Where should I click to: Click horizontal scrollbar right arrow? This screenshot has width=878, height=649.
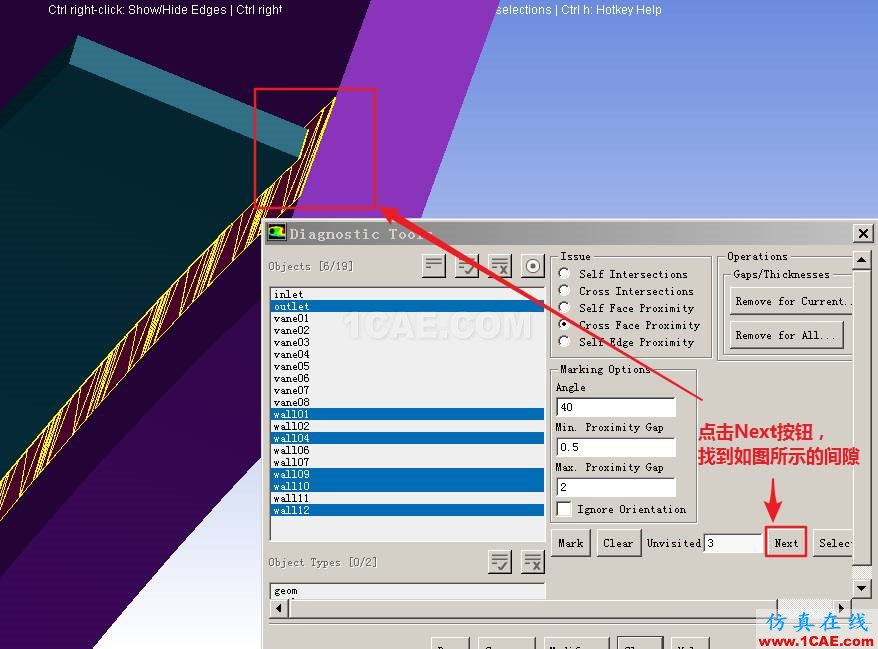click(x=841, y=608)
